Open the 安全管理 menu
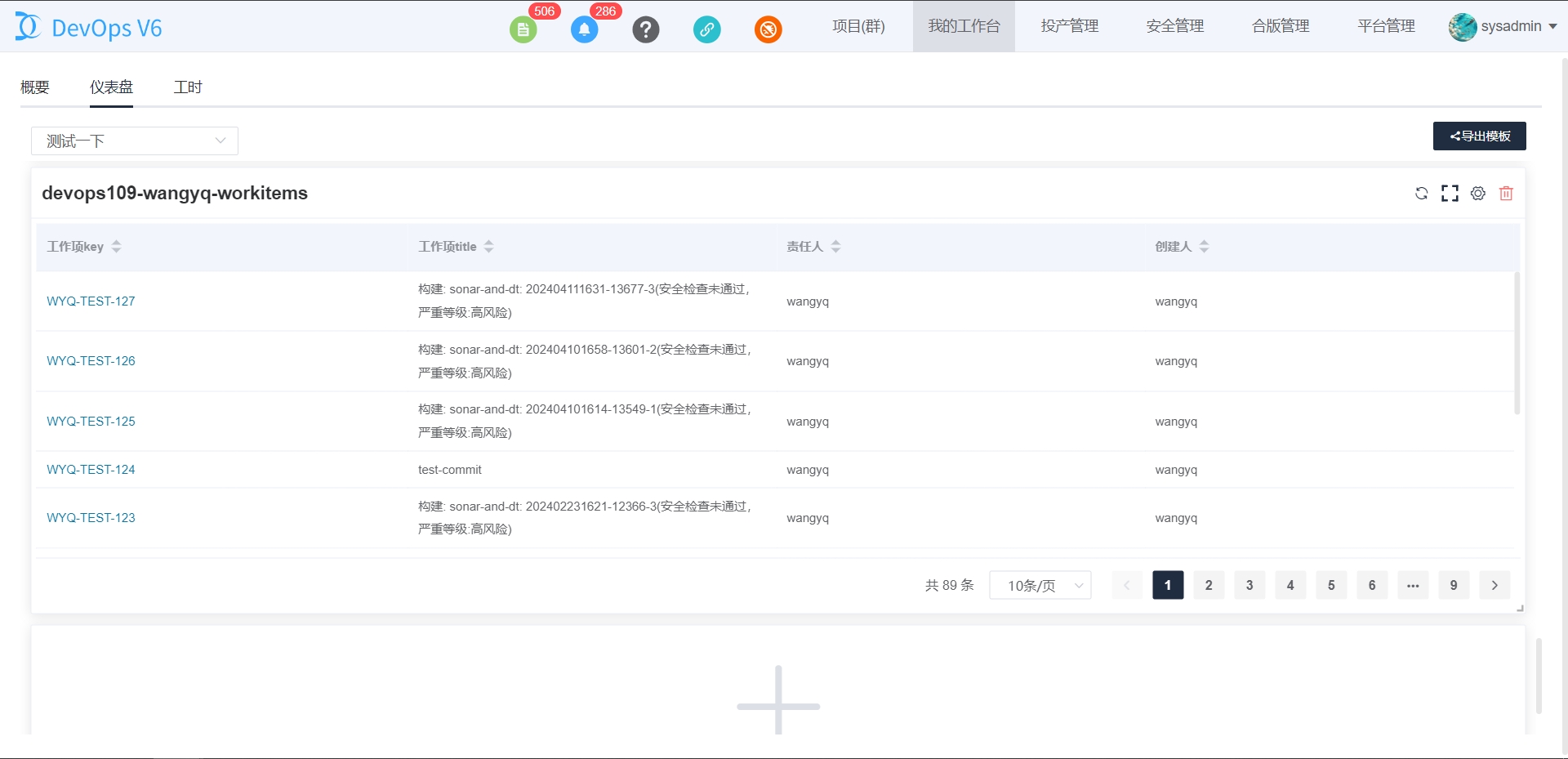This screenshot has width=1568, height=759. 1174,26
